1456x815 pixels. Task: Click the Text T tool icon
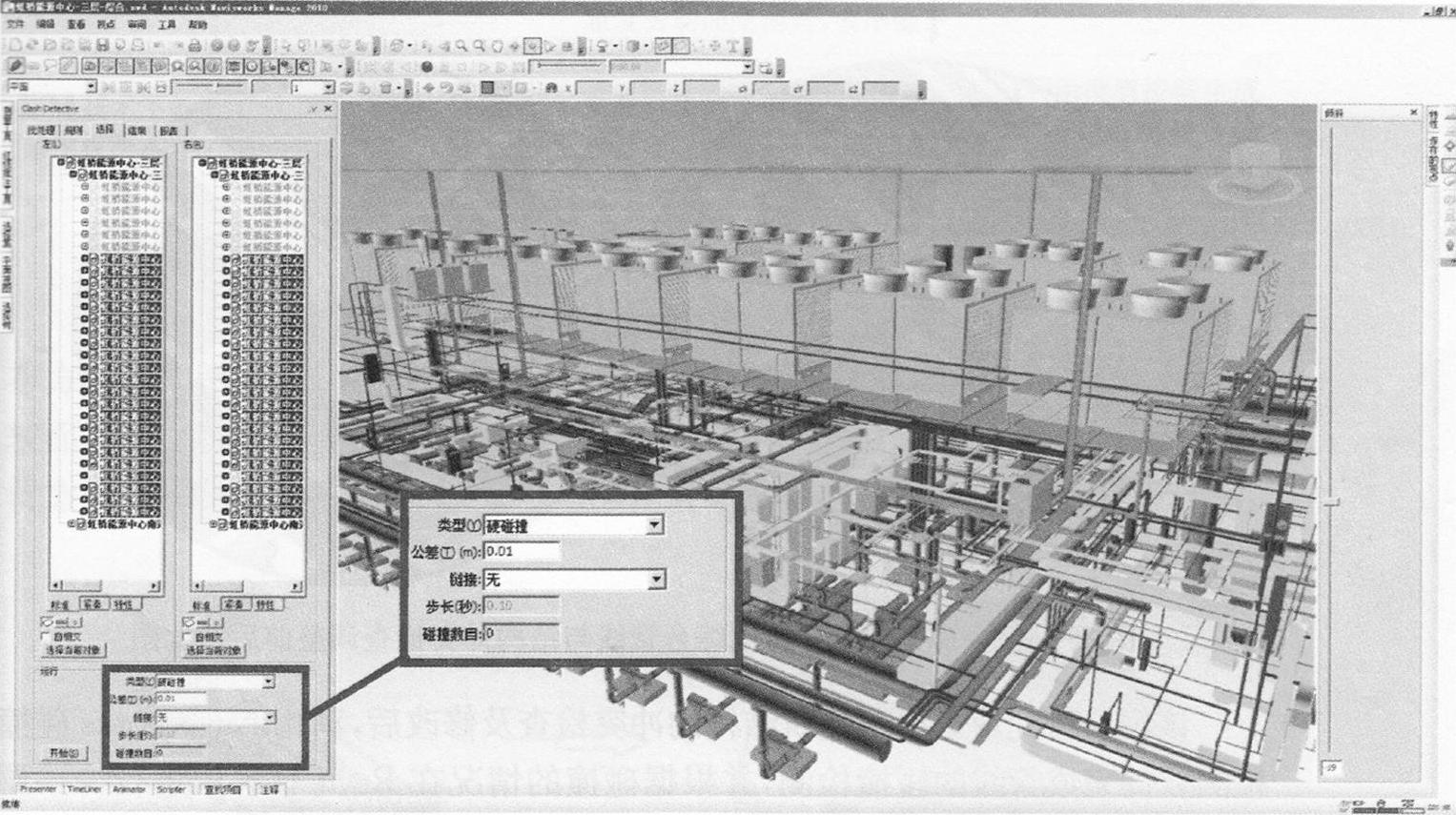point(732,45)
